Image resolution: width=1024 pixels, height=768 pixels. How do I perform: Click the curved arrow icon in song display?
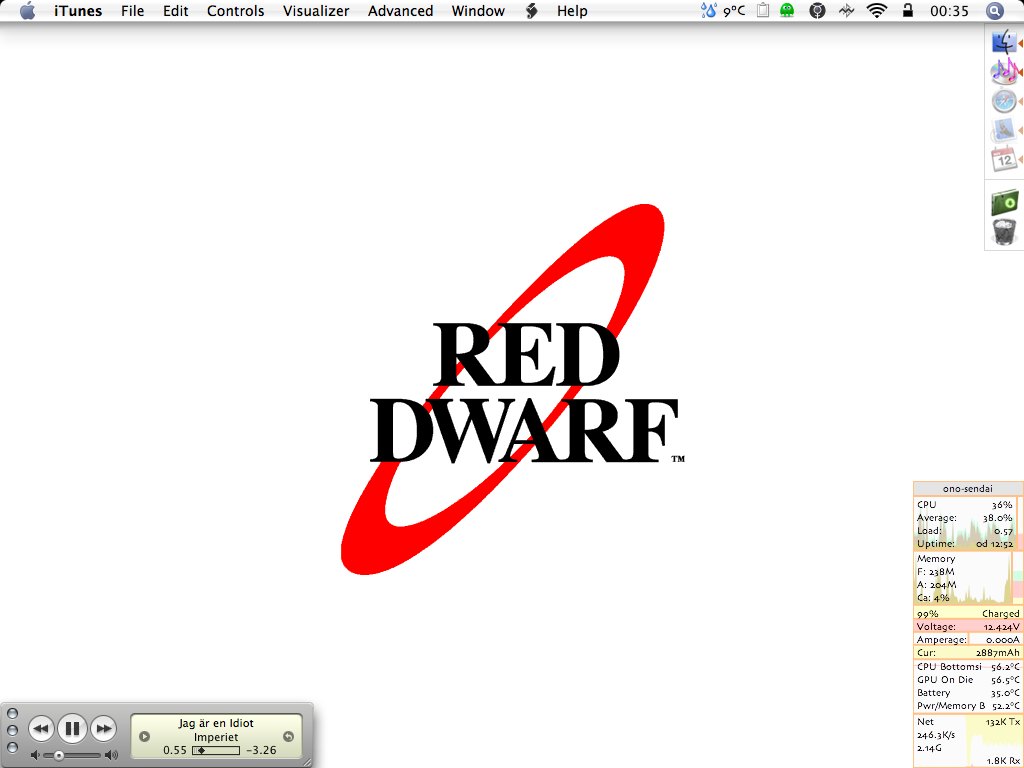[x=288, y=737]
